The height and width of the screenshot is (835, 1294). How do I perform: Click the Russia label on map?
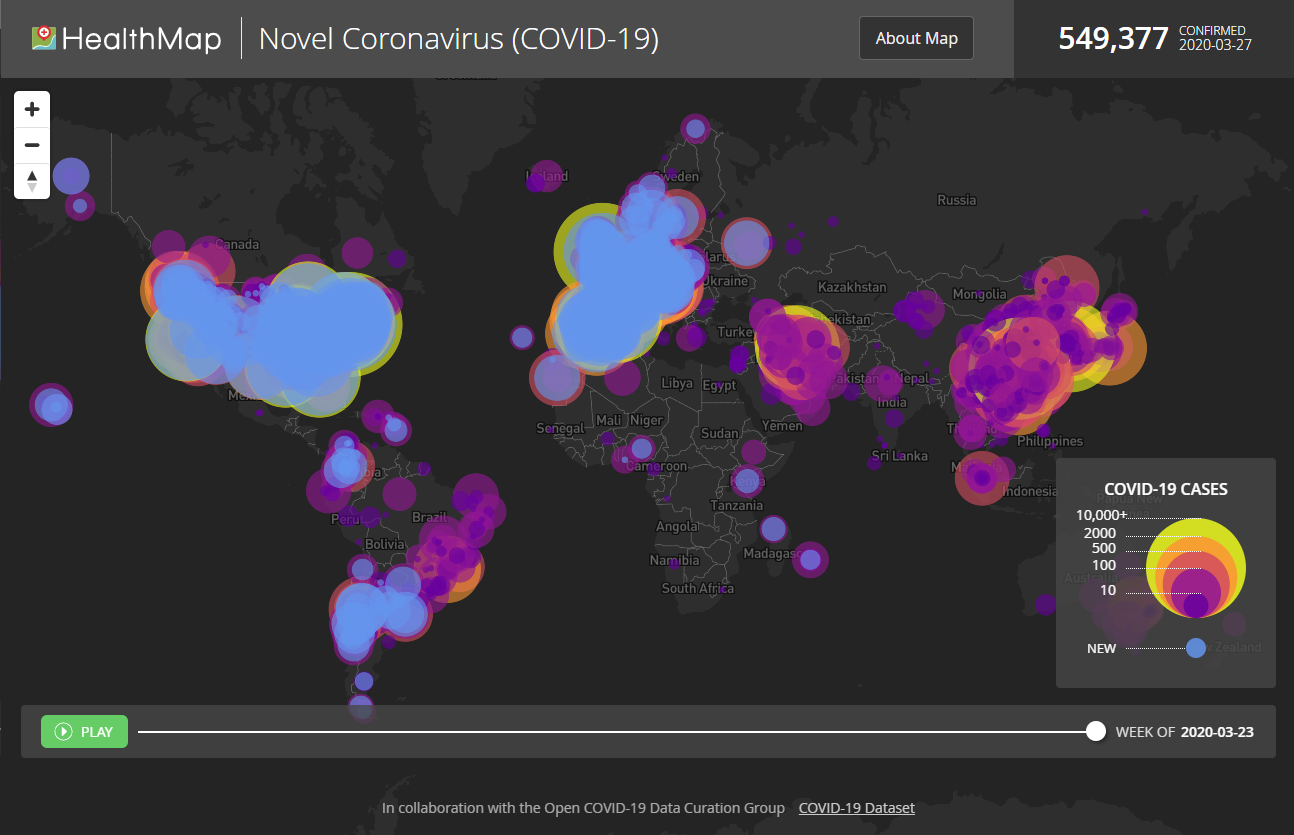(956, 200)
